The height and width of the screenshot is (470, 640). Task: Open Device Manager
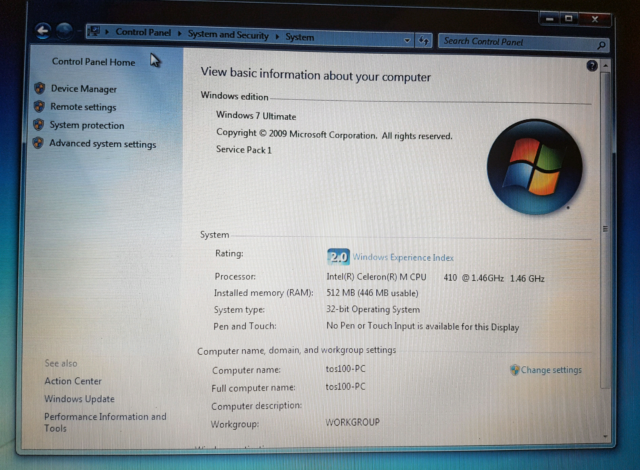pos(84,89)
